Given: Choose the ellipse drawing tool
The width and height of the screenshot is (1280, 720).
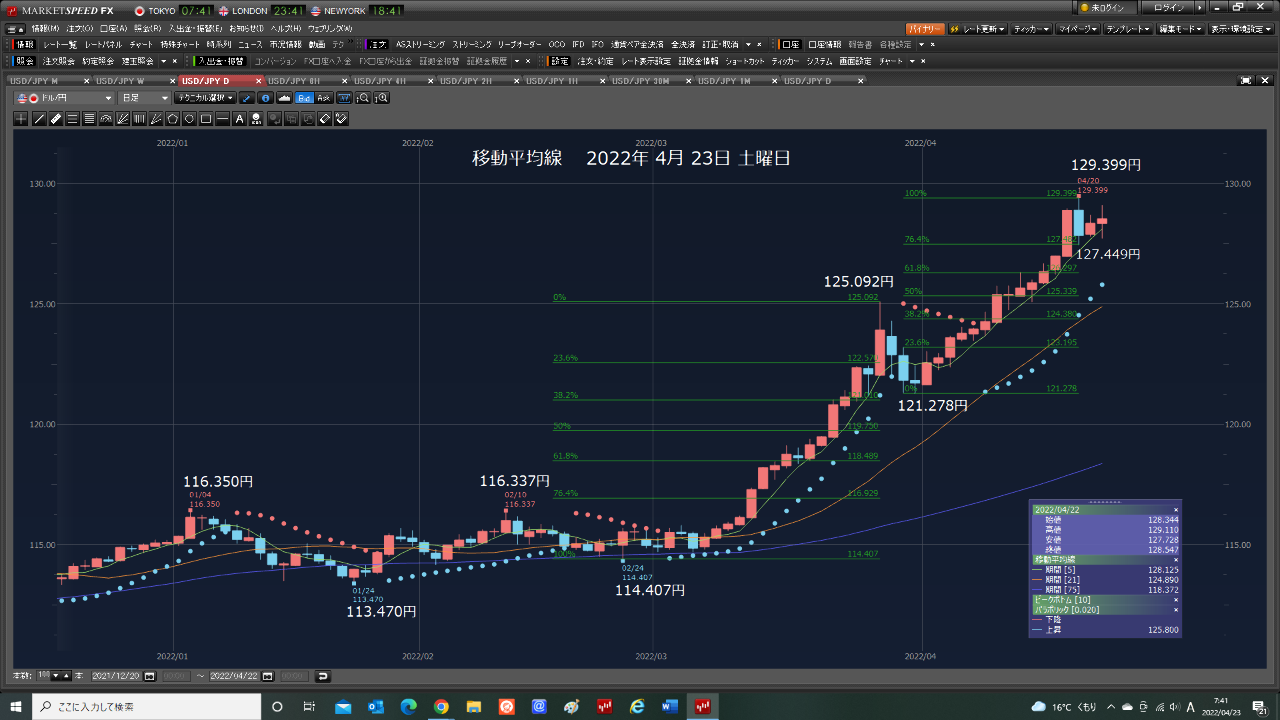Looking at the screenshot, I should click(x=189, y=119).
